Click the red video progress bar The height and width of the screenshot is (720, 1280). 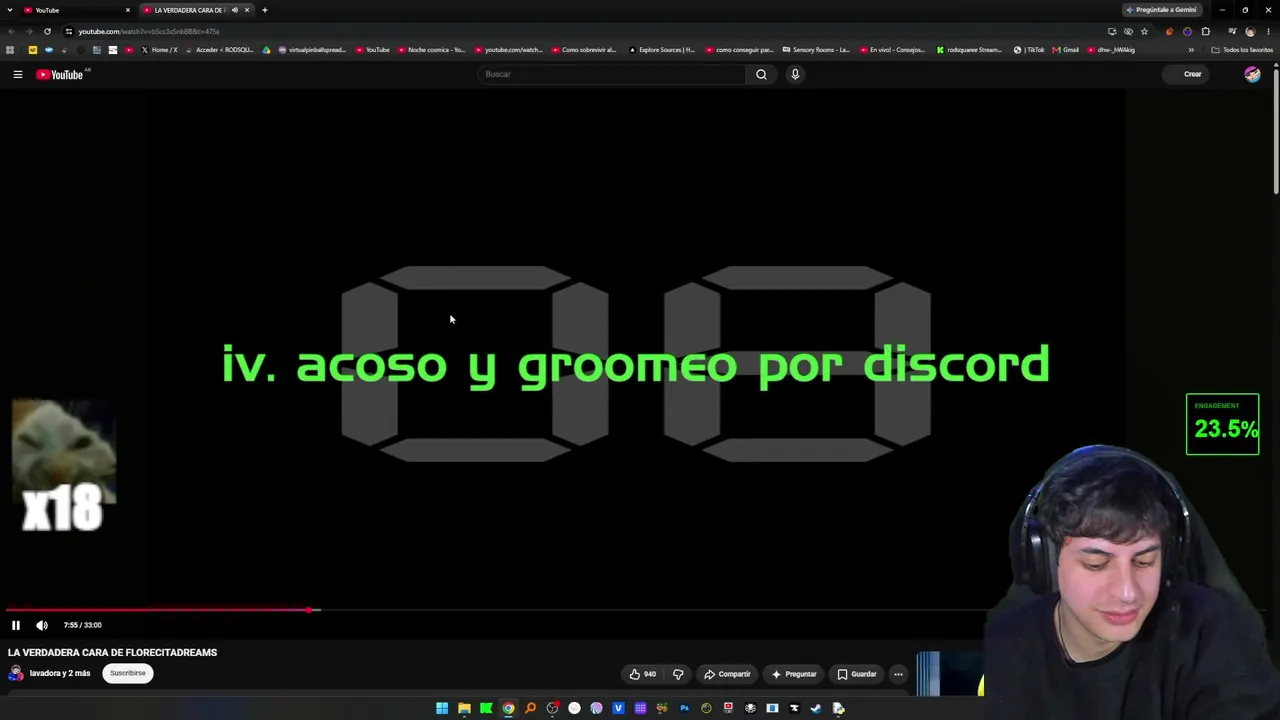click(158, 609)
